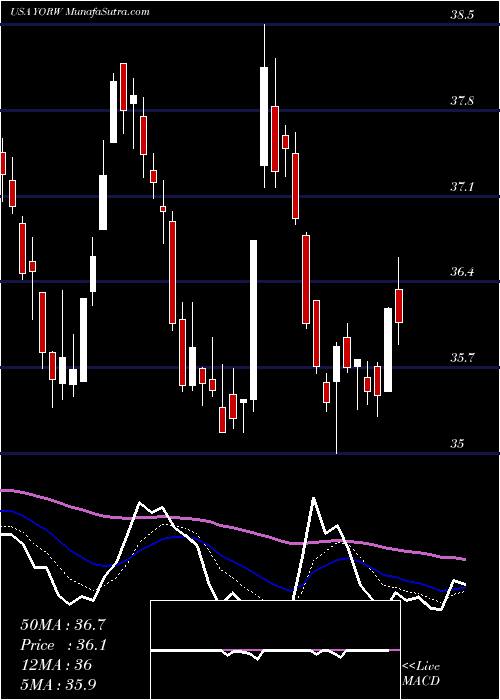Click the <<Live MACD label
500x700 pixels.
[421, 673]
